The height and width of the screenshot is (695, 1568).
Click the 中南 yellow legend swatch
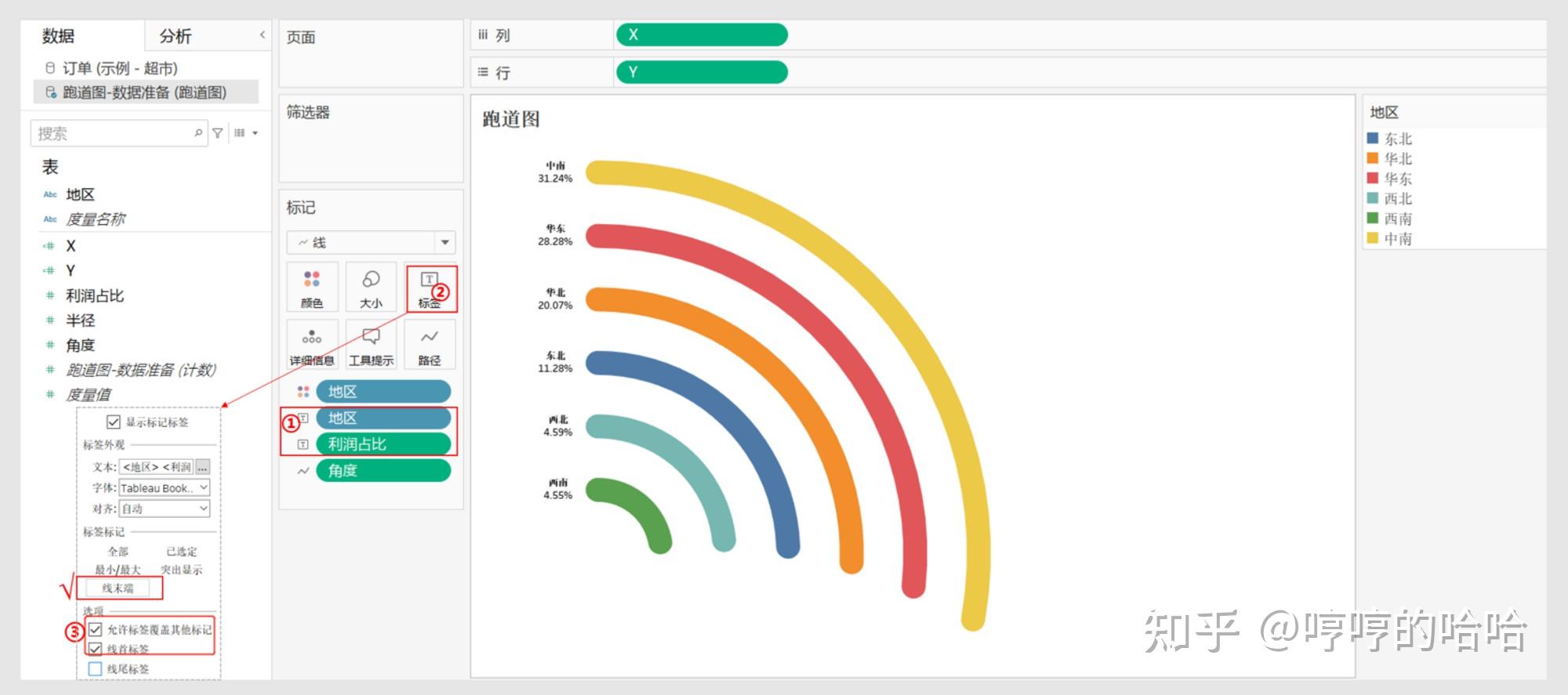coord(1373,238)
